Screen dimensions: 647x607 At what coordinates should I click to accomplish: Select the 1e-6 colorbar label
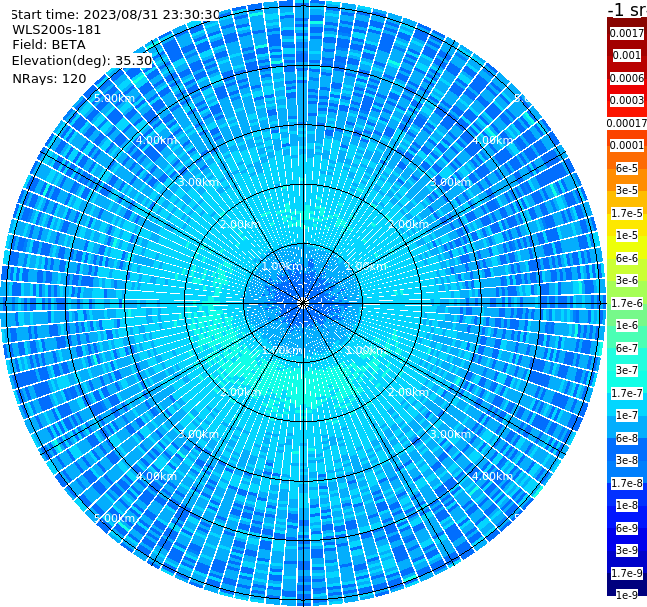627,325
